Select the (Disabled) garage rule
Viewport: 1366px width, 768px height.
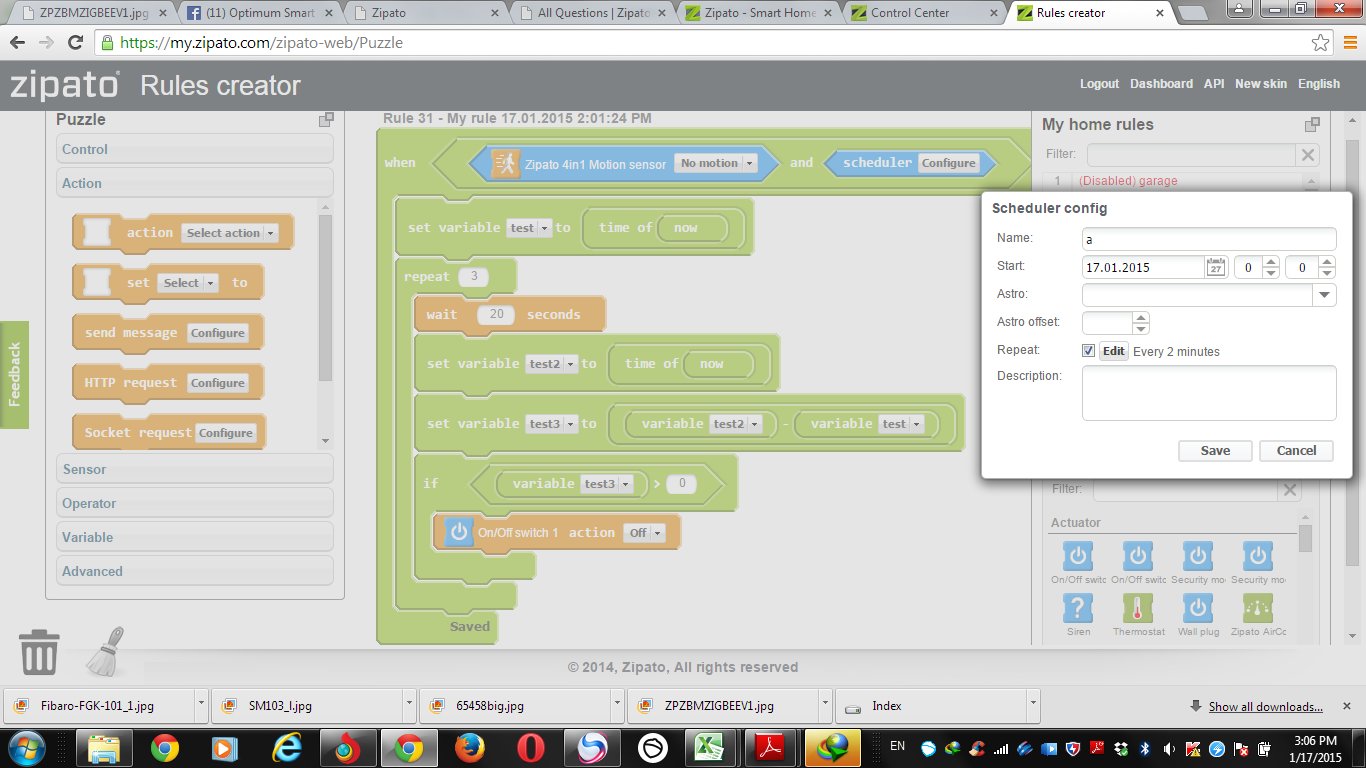click(x=1128, y=181)
